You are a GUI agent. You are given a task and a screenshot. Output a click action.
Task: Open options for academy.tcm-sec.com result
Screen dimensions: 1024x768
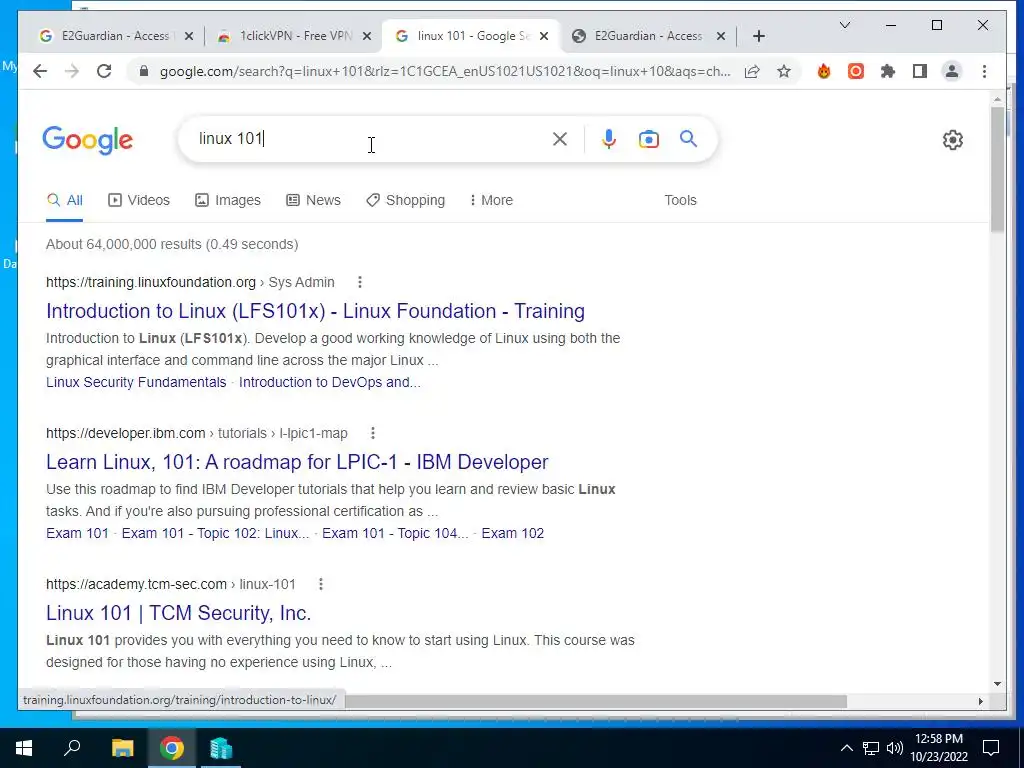point(321,584)
